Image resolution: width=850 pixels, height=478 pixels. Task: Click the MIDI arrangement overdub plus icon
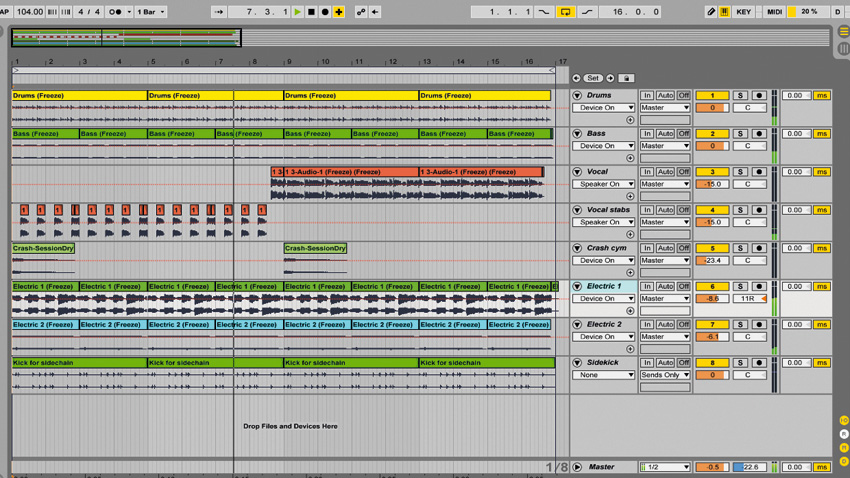[339, 11]
